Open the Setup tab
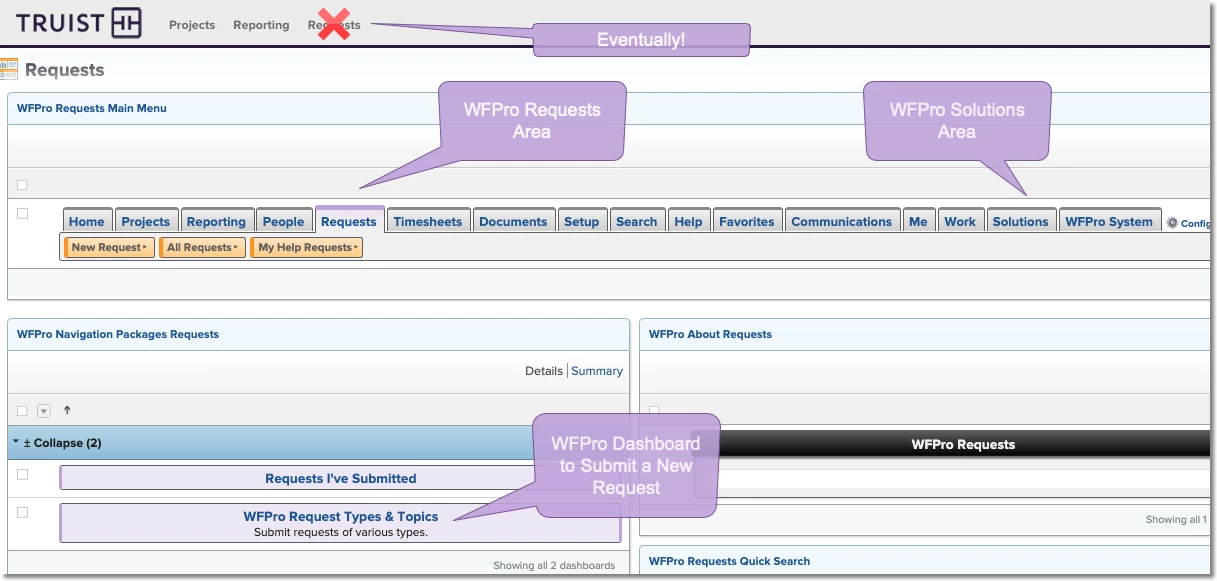 581,221
